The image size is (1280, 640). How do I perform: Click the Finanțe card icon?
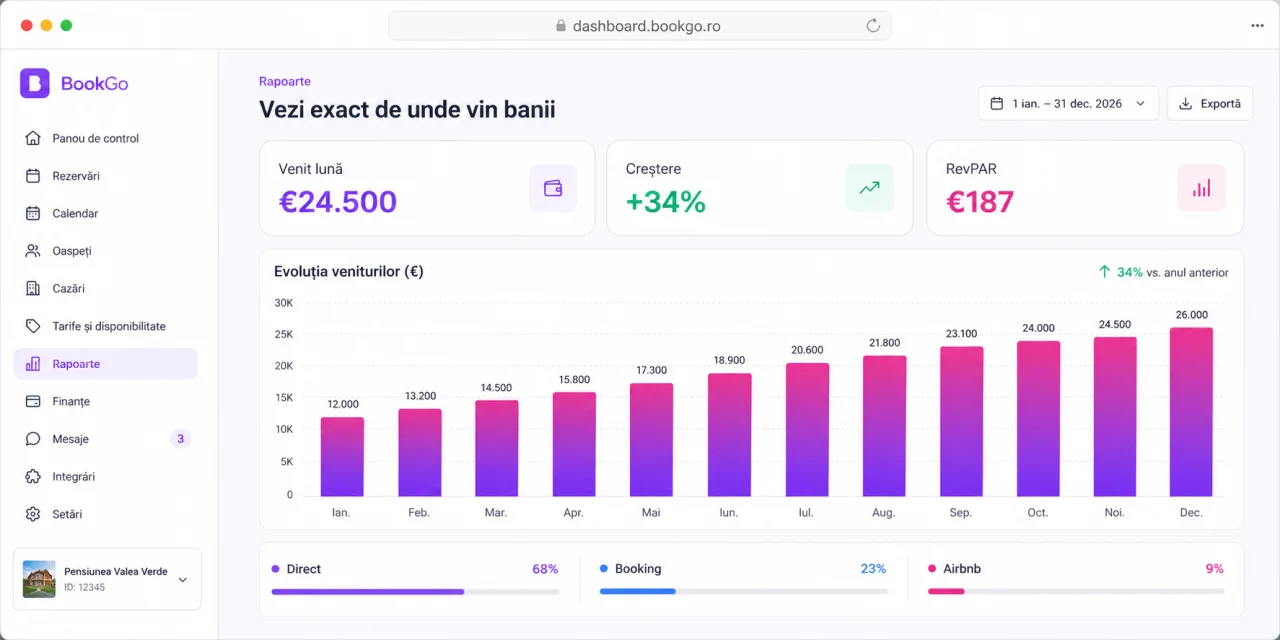pos(33,401)
